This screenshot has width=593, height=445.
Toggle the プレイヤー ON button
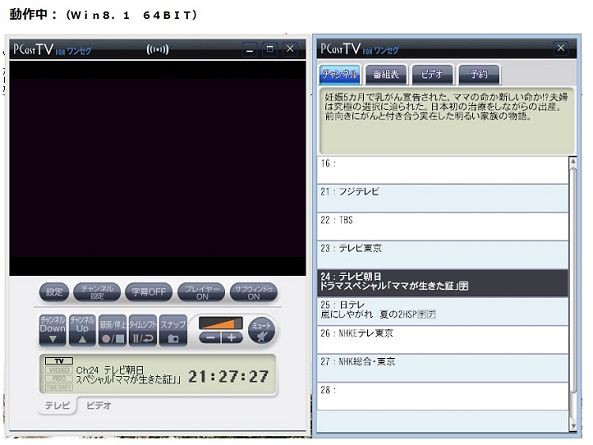tap(201, 292)
